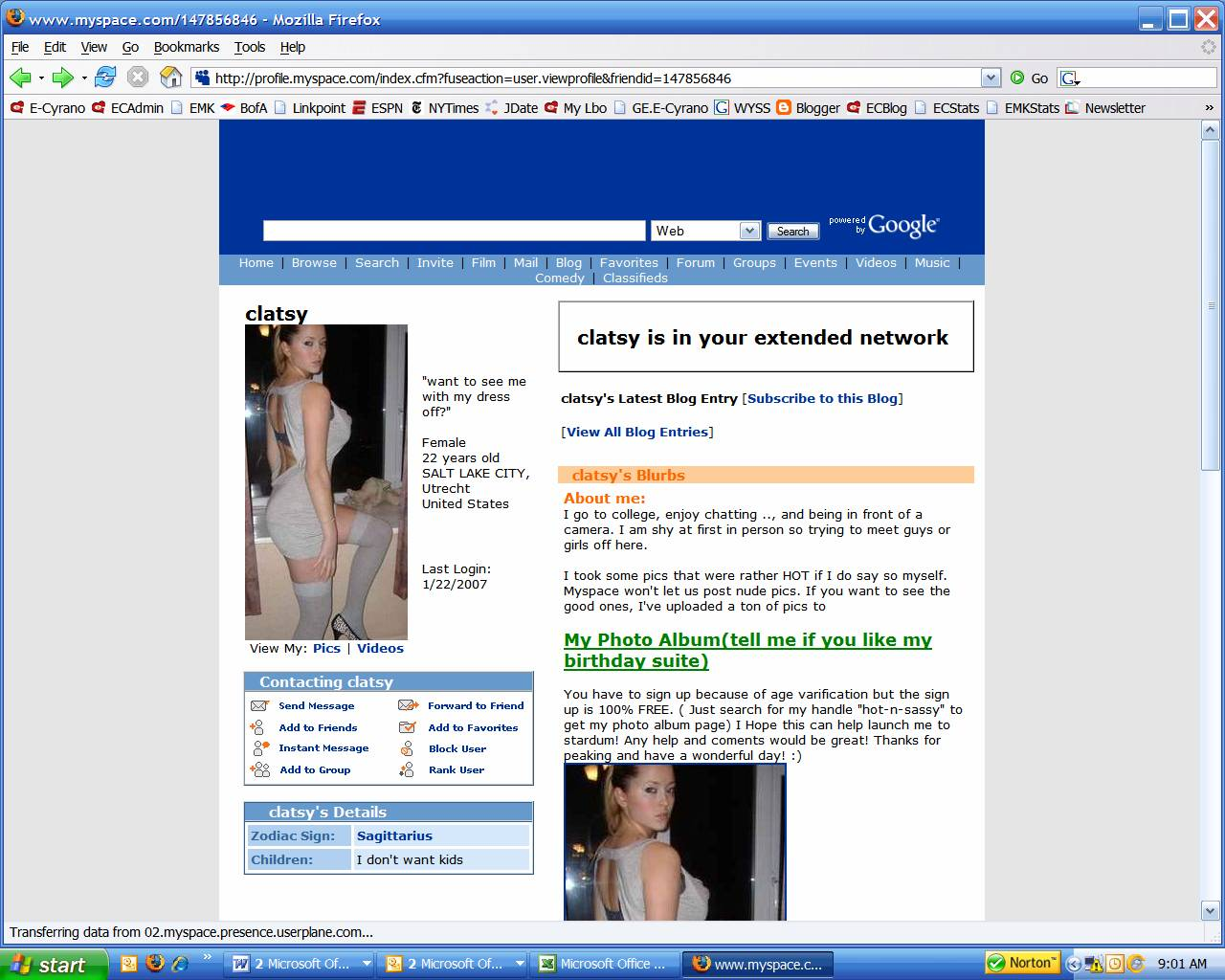1225x980 pixels.
Task: Open the E-Cyrano bookmark
Action: click(47, 108)
